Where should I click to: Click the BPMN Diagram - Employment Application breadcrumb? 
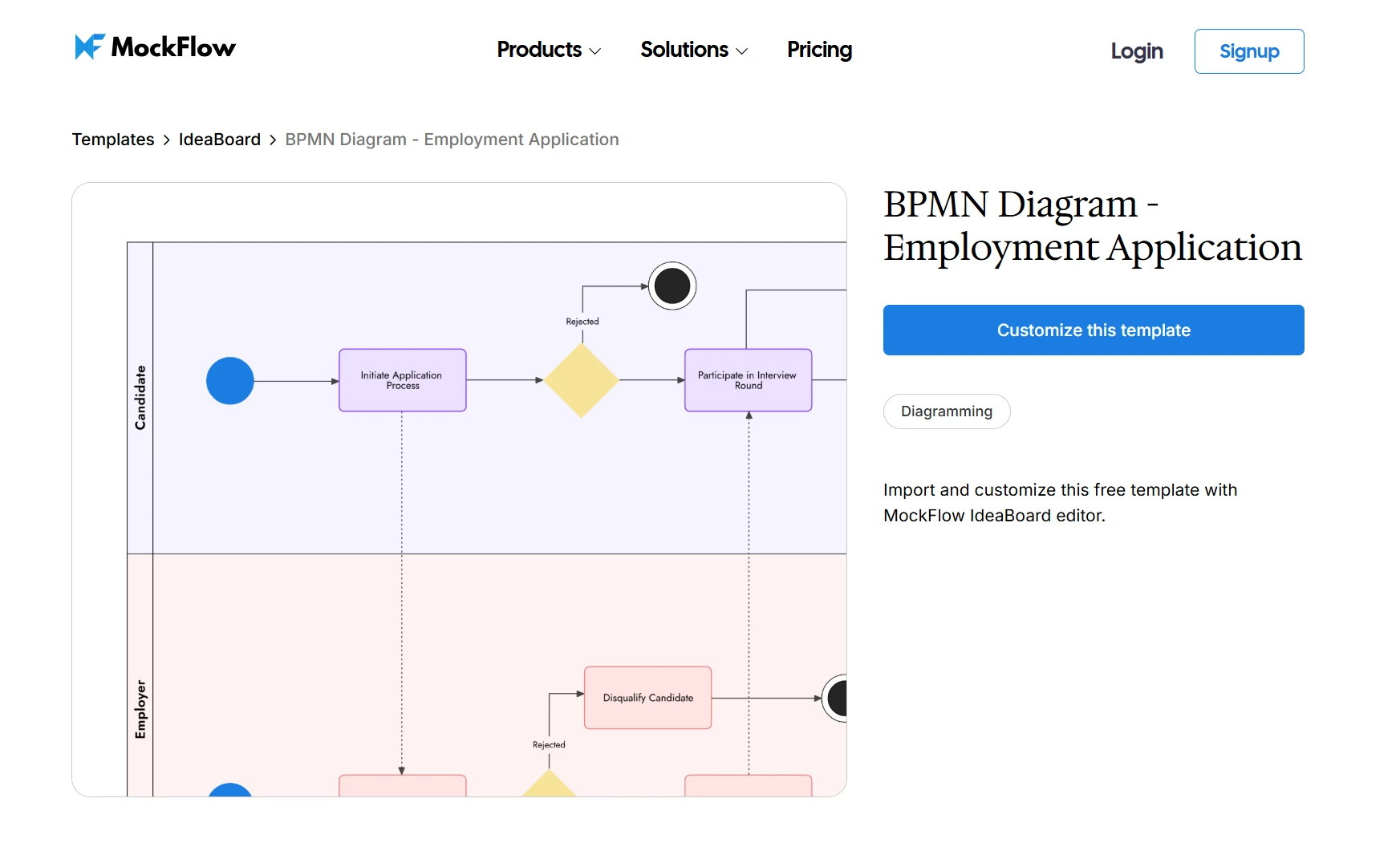452,140
